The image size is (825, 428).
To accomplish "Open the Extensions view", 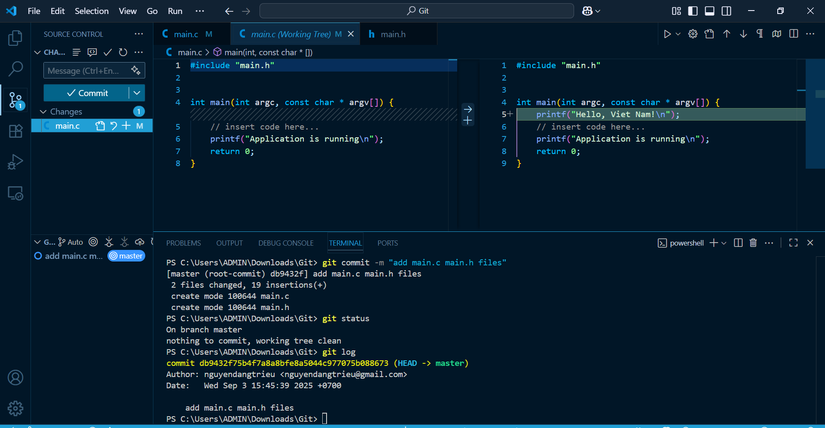I will pyautogui.click(x=15, y=131).
